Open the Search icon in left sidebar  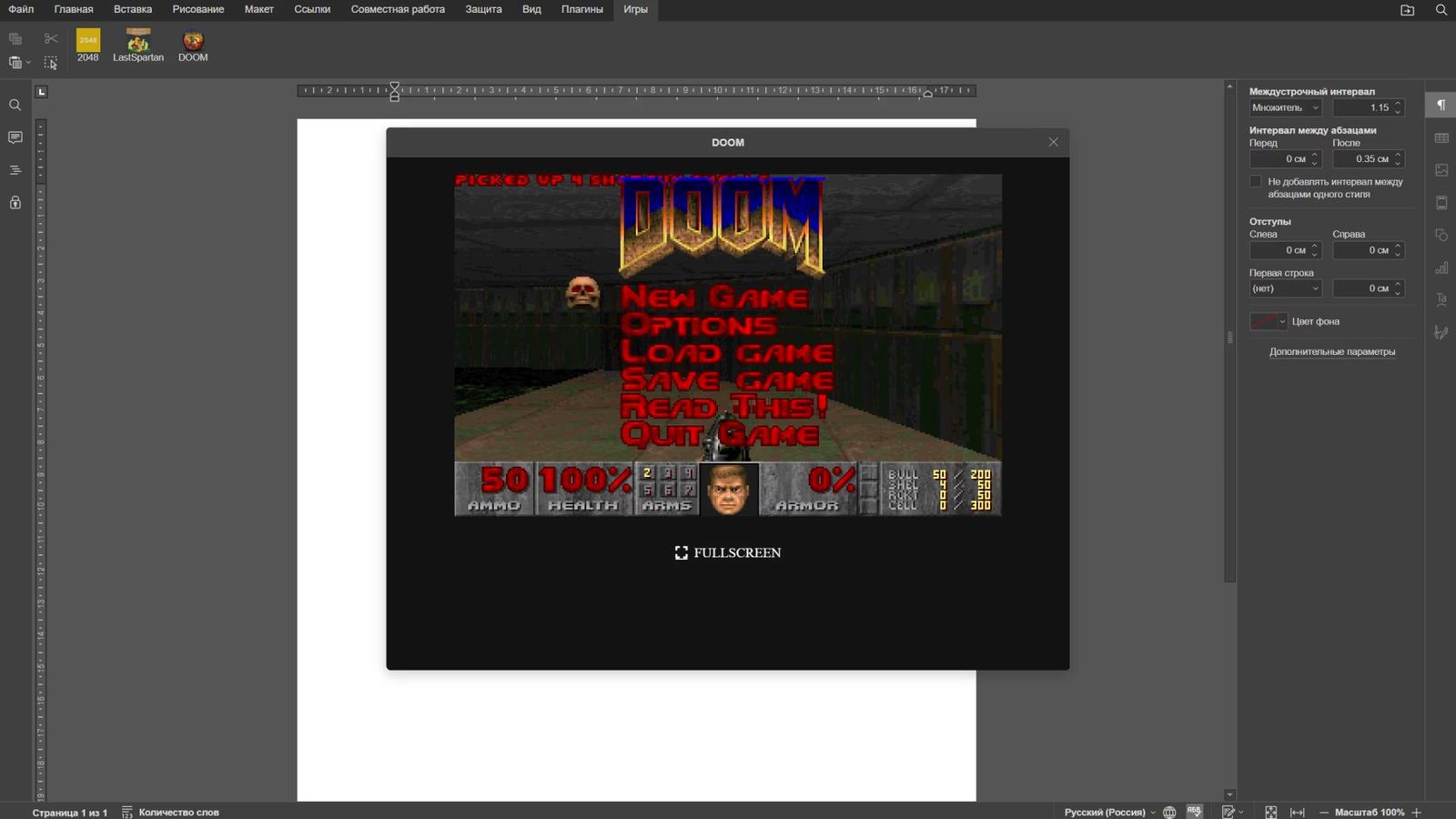coord(15,106)
